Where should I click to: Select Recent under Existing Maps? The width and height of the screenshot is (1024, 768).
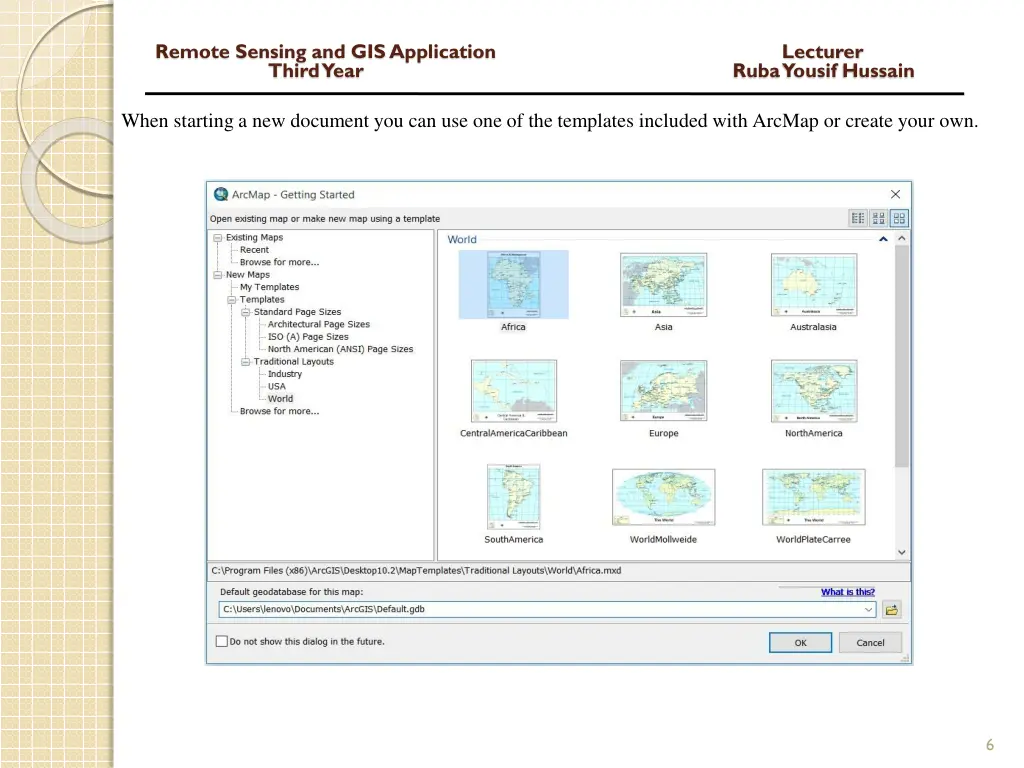click(x=254, y=249)
